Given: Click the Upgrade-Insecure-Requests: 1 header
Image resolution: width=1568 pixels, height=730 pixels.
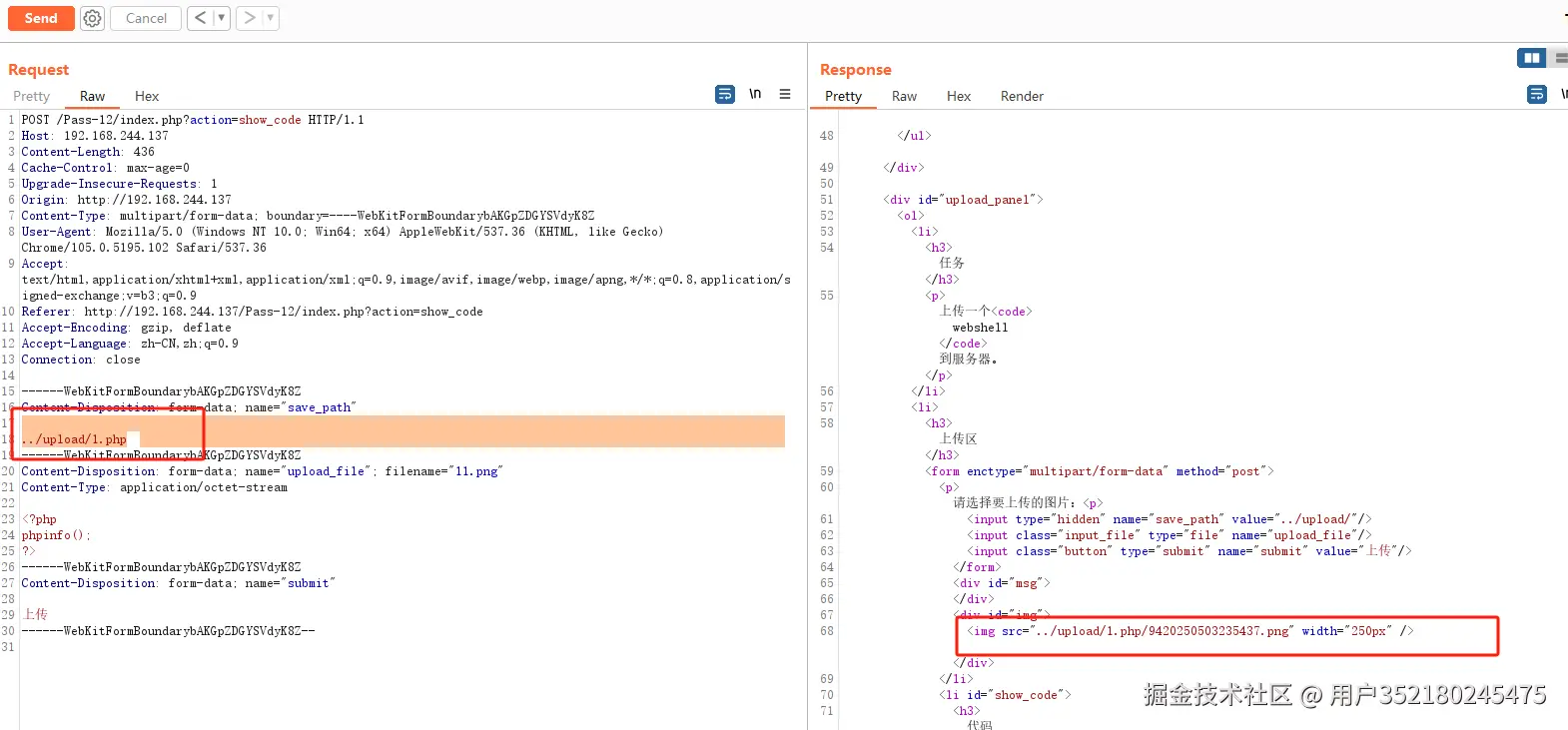Looking at the screenshot, I should pos(119,184).
